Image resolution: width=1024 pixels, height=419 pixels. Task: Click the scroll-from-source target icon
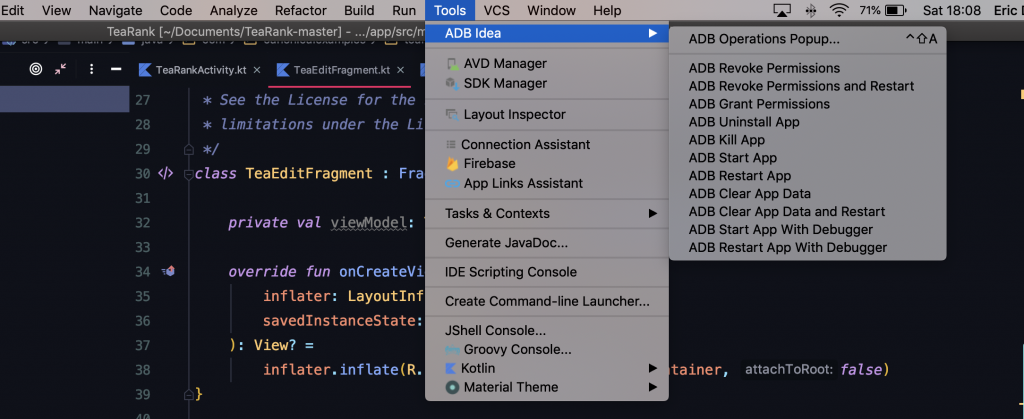click(36, 70)
